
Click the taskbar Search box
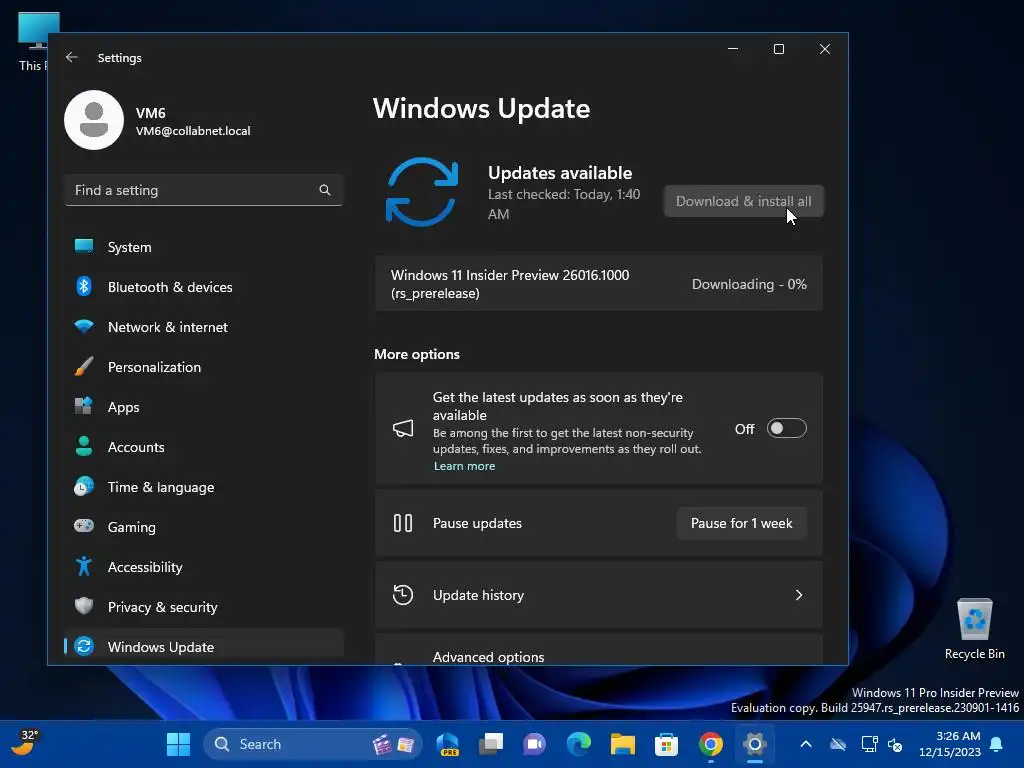click(313, 744)
